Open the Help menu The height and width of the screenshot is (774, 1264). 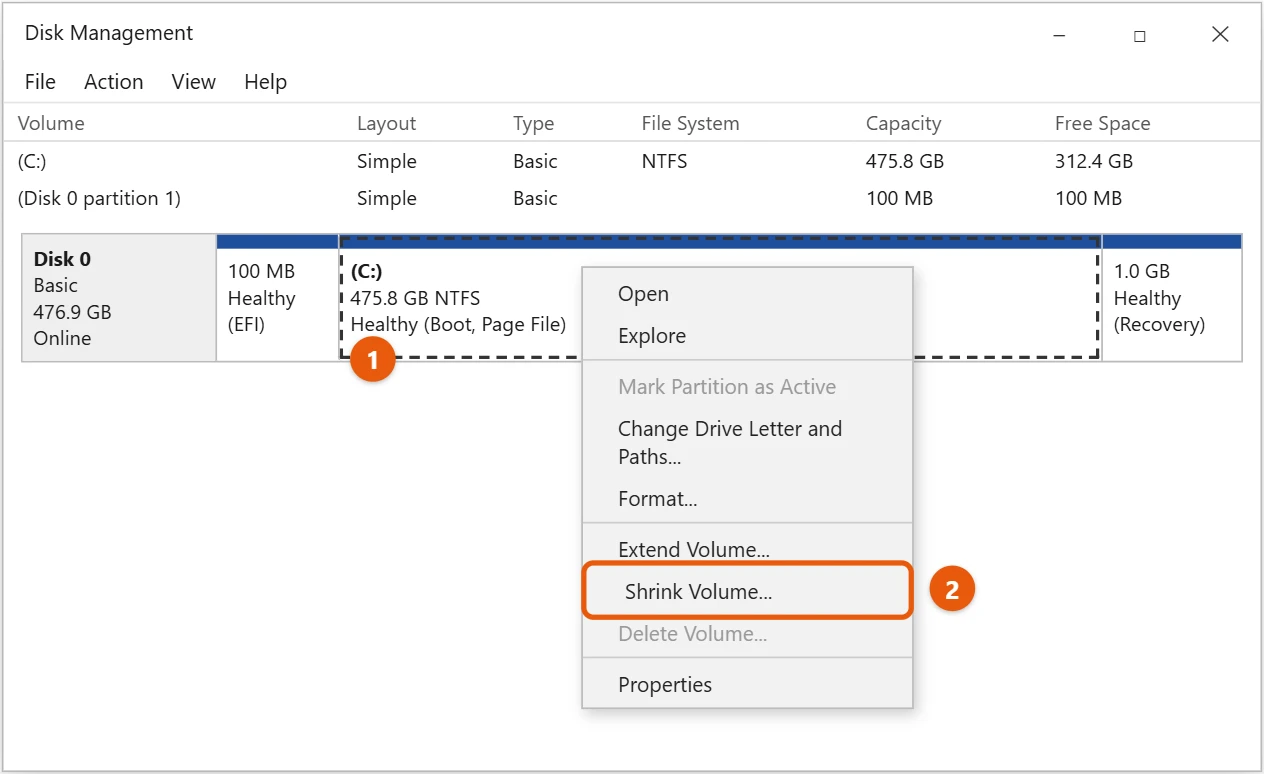click(x=265, y=82)
